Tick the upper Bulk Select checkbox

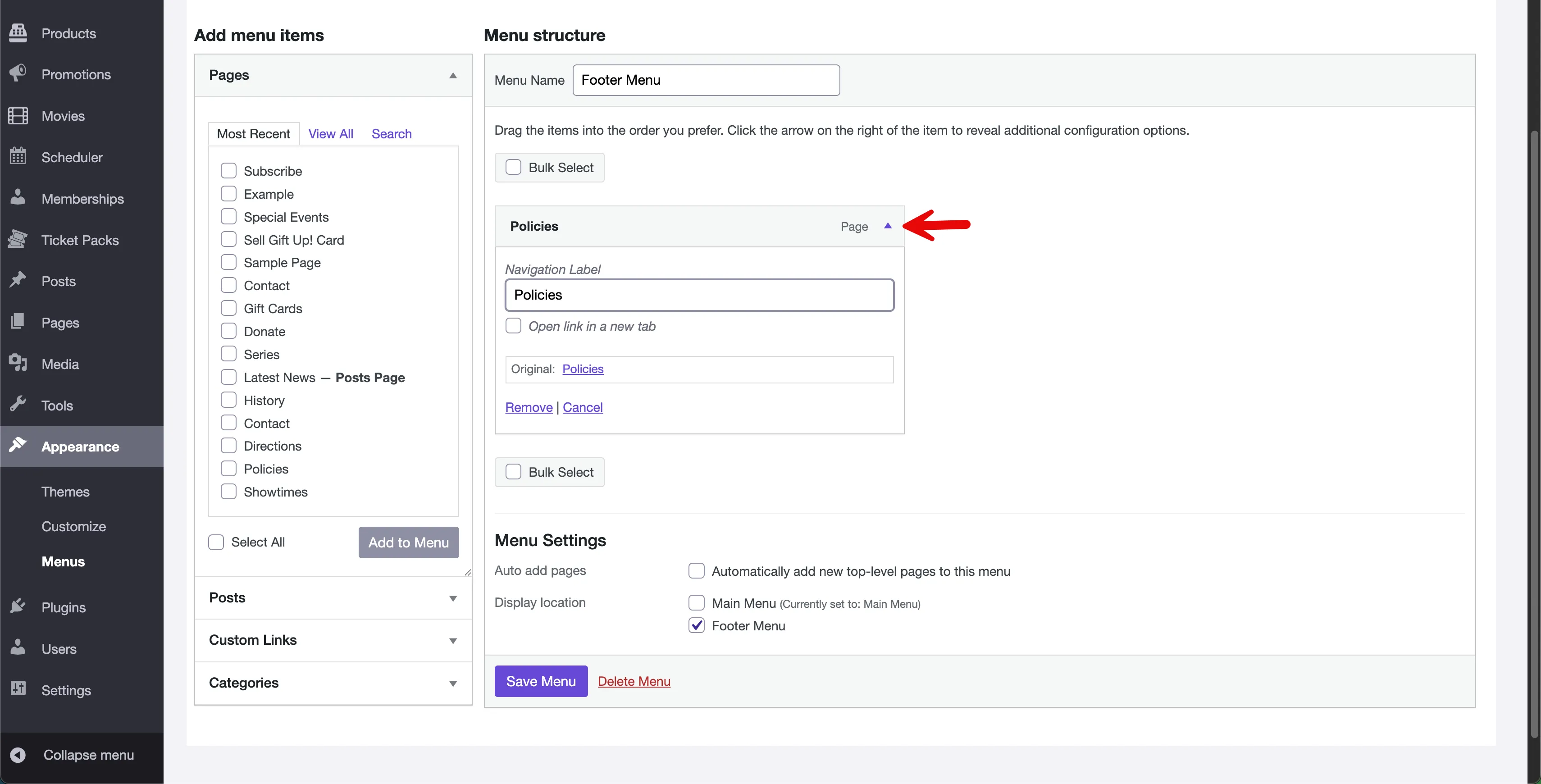tap(513, 168)
